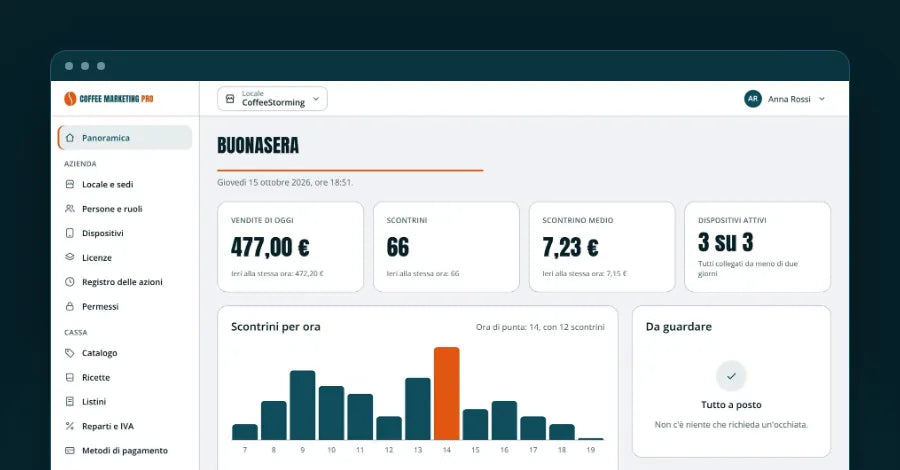Image resolution: width=900 pixels, height=470 pixels.
Task: Click the AZIENDA section label
Action: tap(80, 164)
